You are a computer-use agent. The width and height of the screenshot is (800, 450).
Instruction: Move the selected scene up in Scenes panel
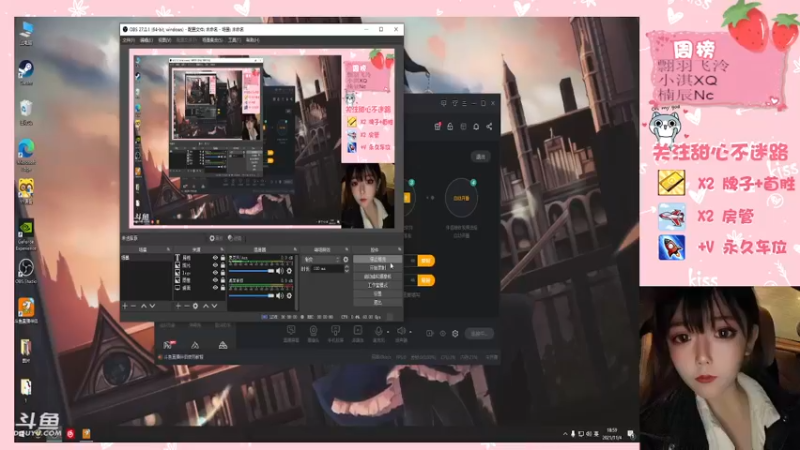143,306
